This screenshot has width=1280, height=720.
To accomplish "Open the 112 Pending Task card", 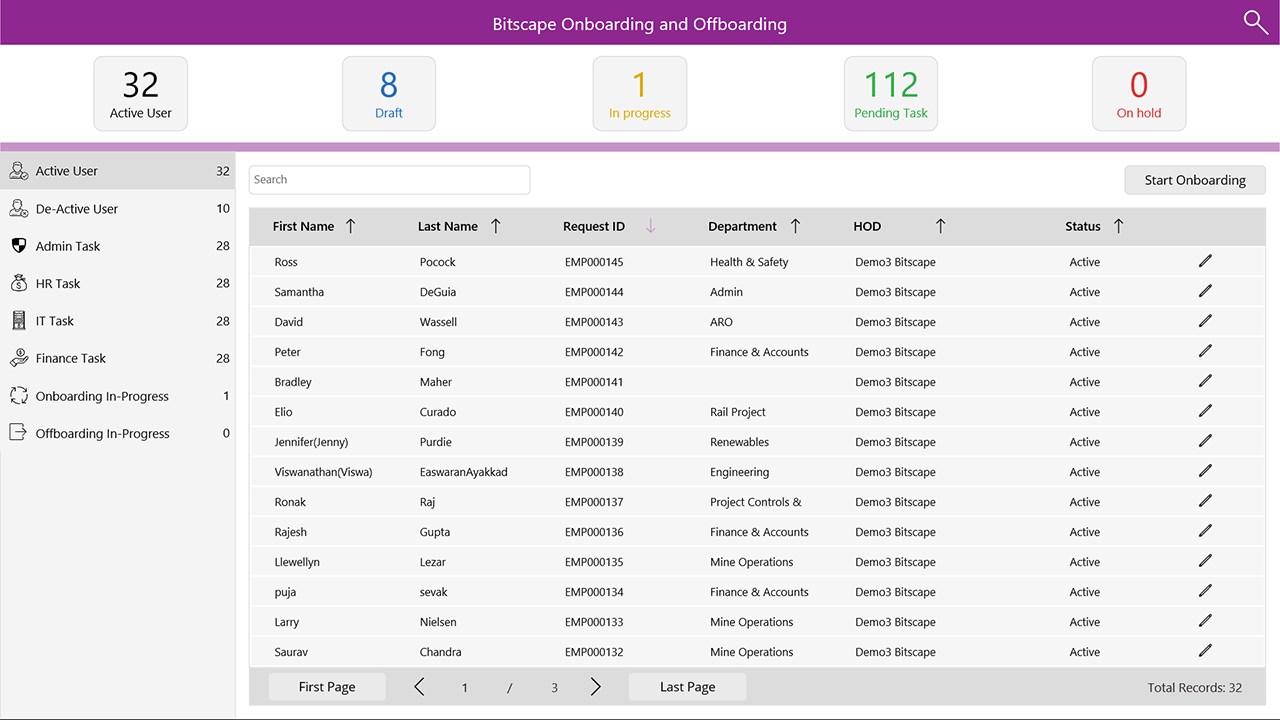I will [891, 93].
